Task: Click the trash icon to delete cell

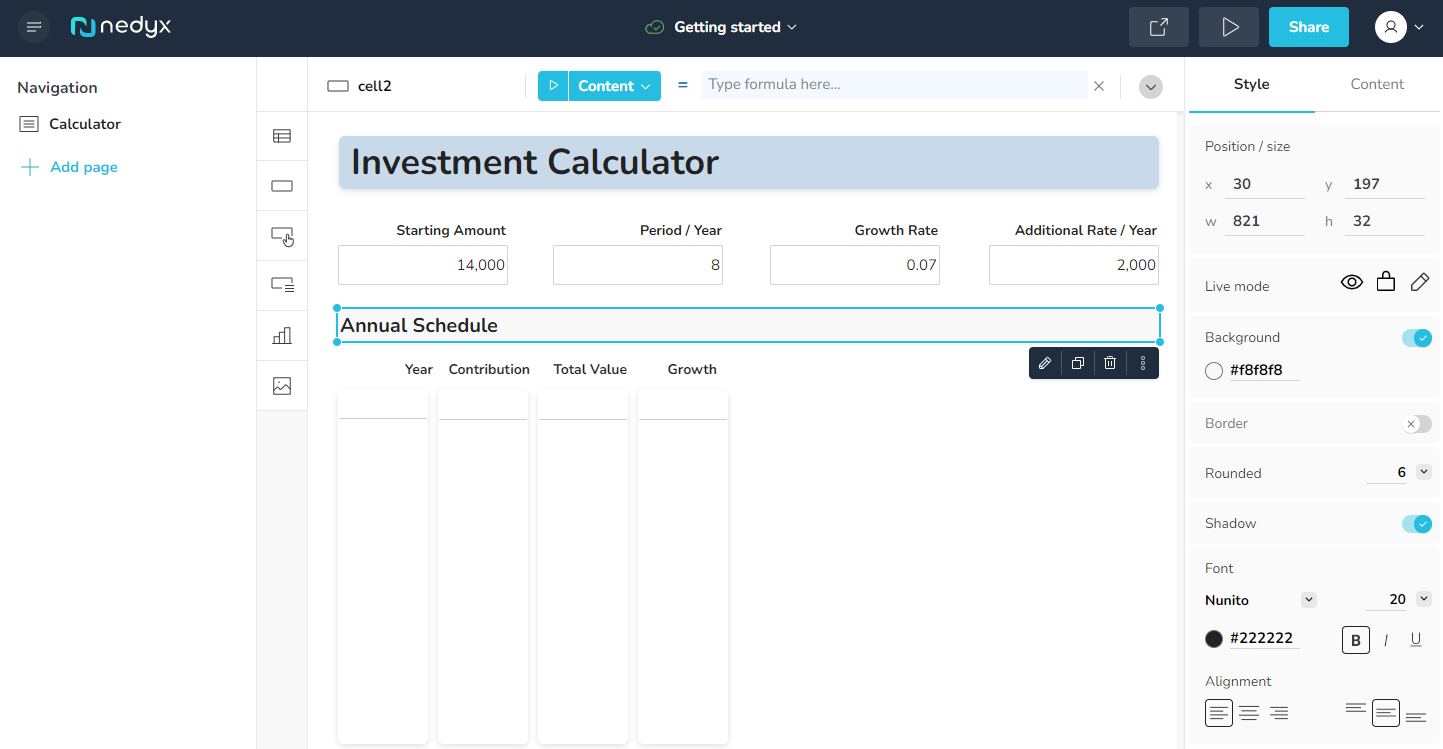Action: coord(1110,363)
